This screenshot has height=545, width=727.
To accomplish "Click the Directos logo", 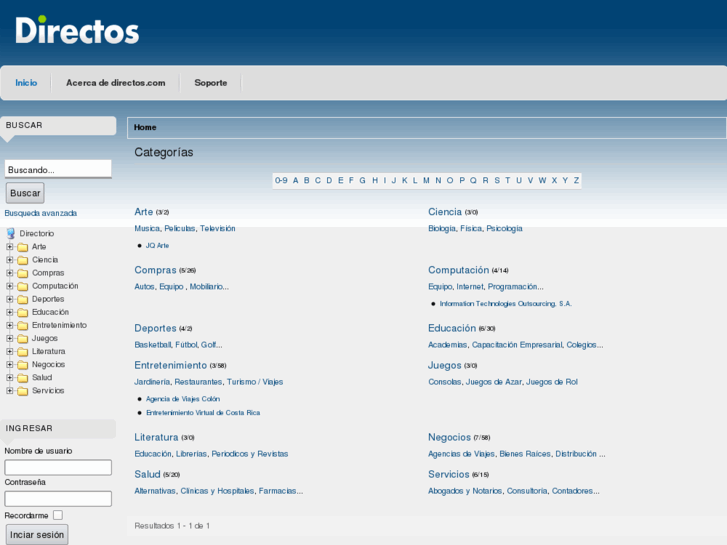I will point(77,31).
